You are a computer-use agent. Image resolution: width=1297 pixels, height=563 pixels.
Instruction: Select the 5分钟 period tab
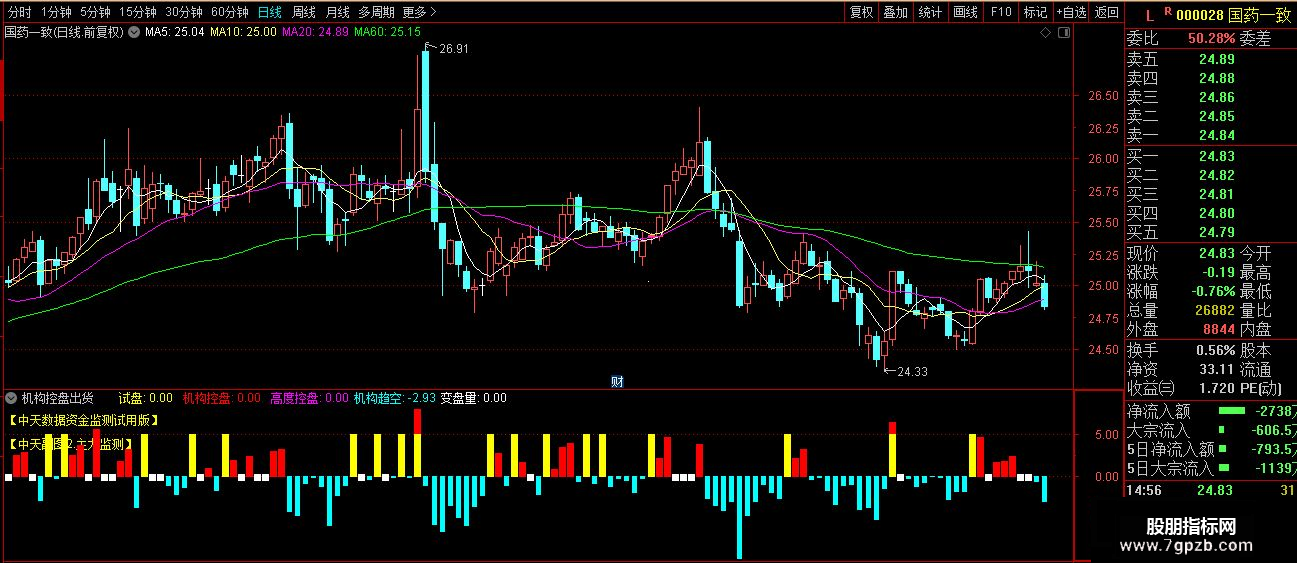tap(95, 12)
